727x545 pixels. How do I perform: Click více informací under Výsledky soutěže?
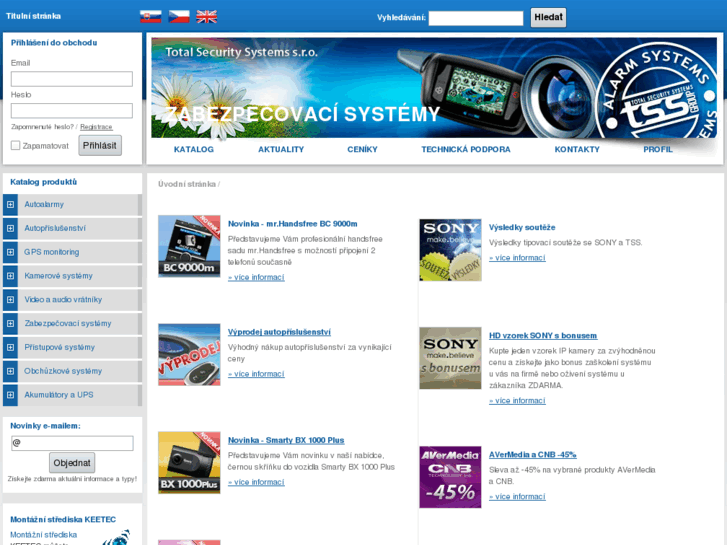517,258
